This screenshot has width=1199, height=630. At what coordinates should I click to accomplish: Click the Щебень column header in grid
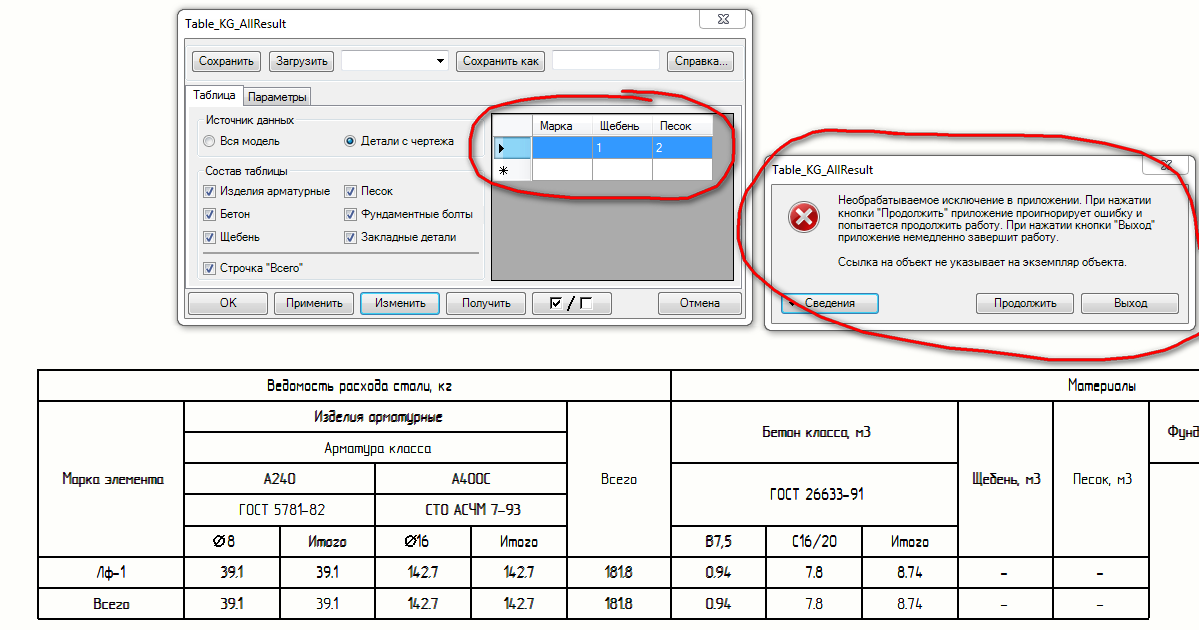click(x=622, y=126)
